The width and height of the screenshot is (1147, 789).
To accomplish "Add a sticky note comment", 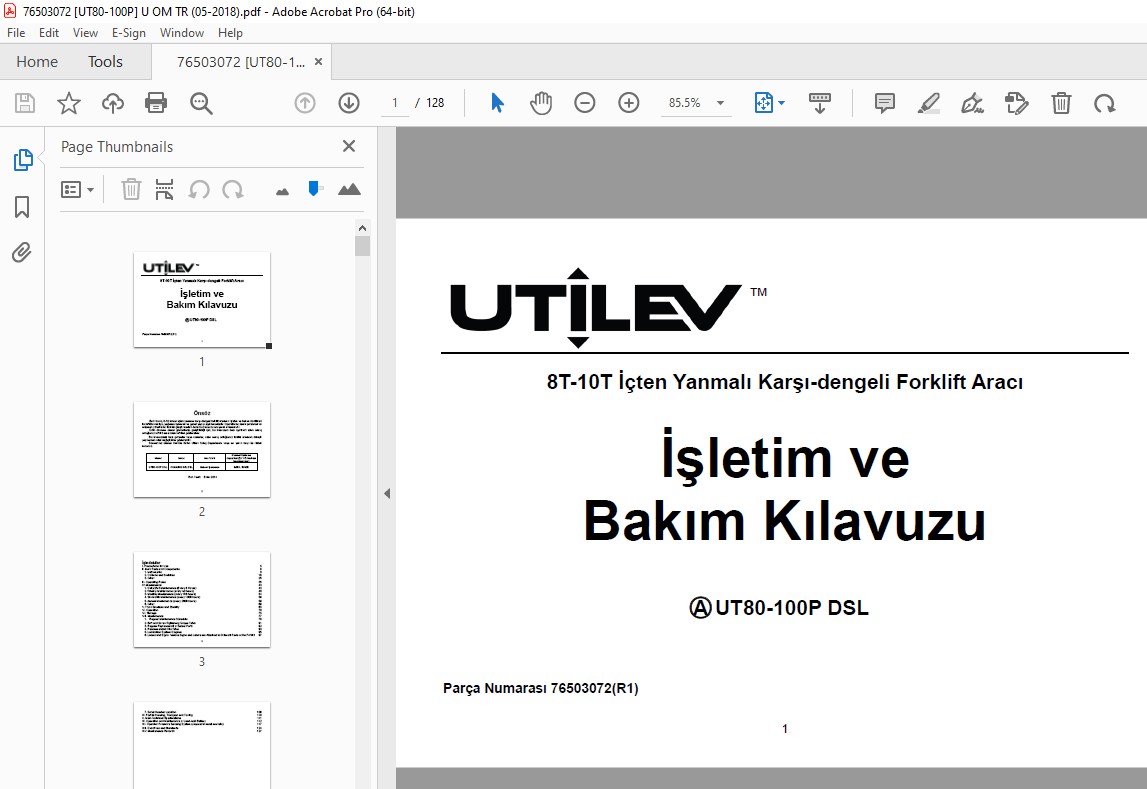I will [x=884, y=103].
